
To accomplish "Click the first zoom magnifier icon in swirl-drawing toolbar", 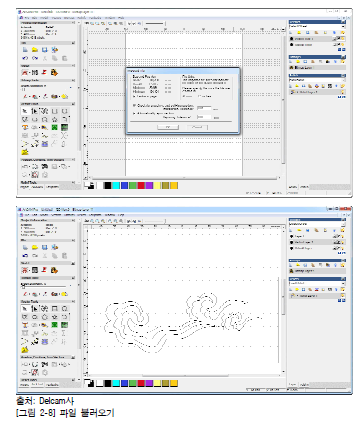I will pos(92,221).
